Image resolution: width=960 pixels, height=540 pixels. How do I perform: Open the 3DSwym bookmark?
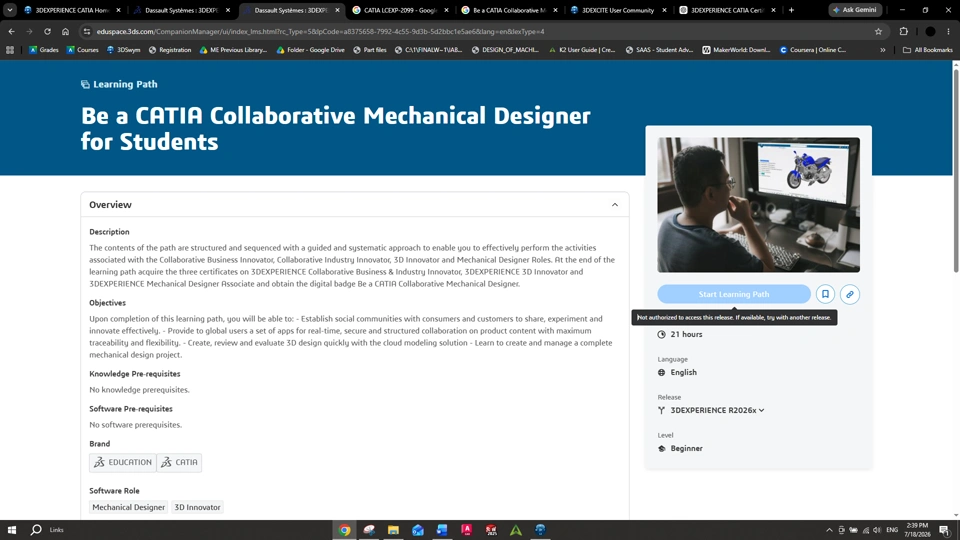[123, 50]
